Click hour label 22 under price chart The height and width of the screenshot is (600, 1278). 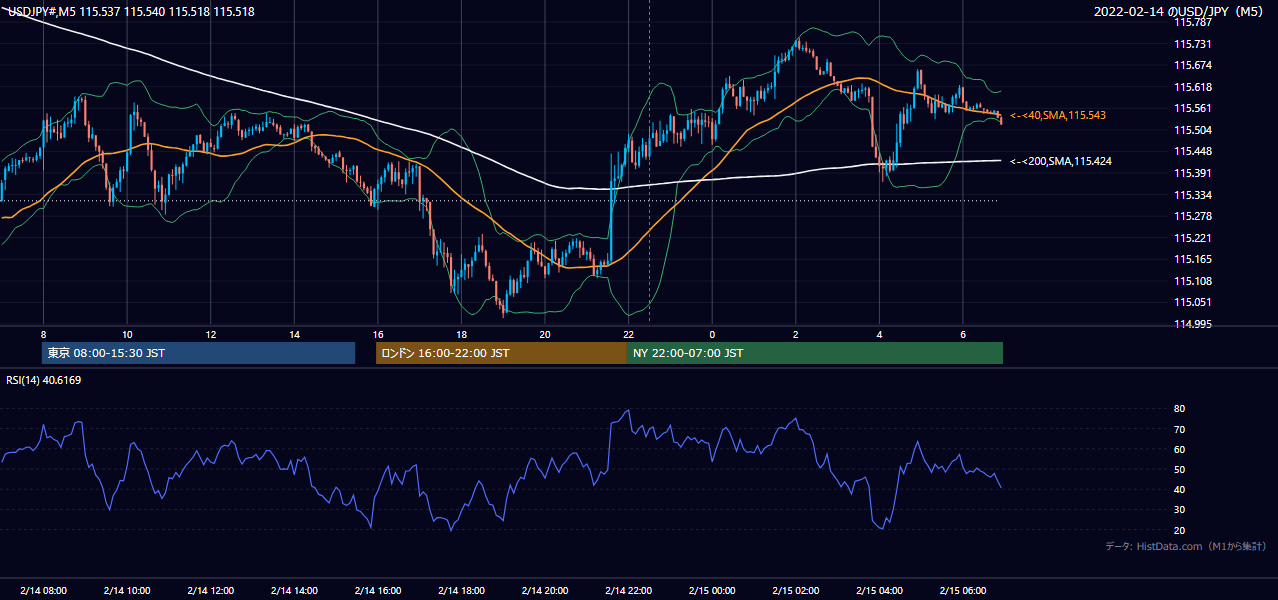point(629,334)
